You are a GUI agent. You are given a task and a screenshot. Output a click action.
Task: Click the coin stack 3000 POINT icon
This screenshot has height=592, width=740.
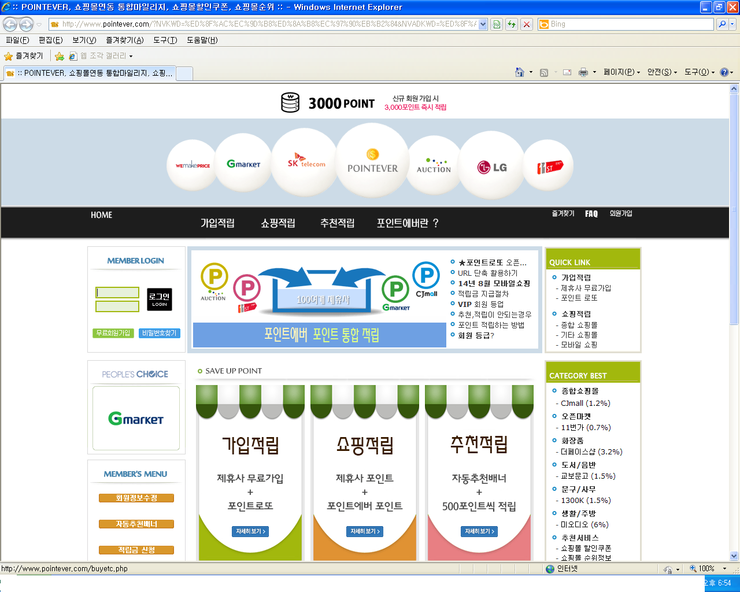[x=290, y=102]
